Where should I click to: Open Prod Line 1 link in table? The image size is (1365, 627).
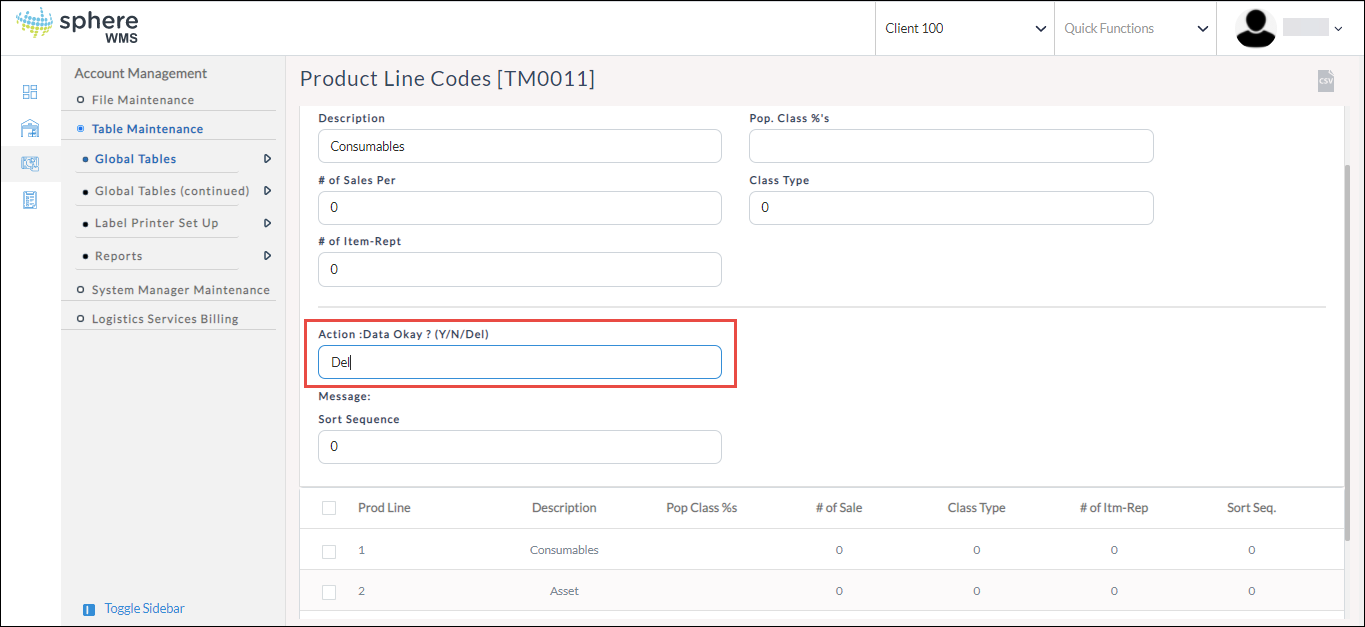(x=362, y=550)
